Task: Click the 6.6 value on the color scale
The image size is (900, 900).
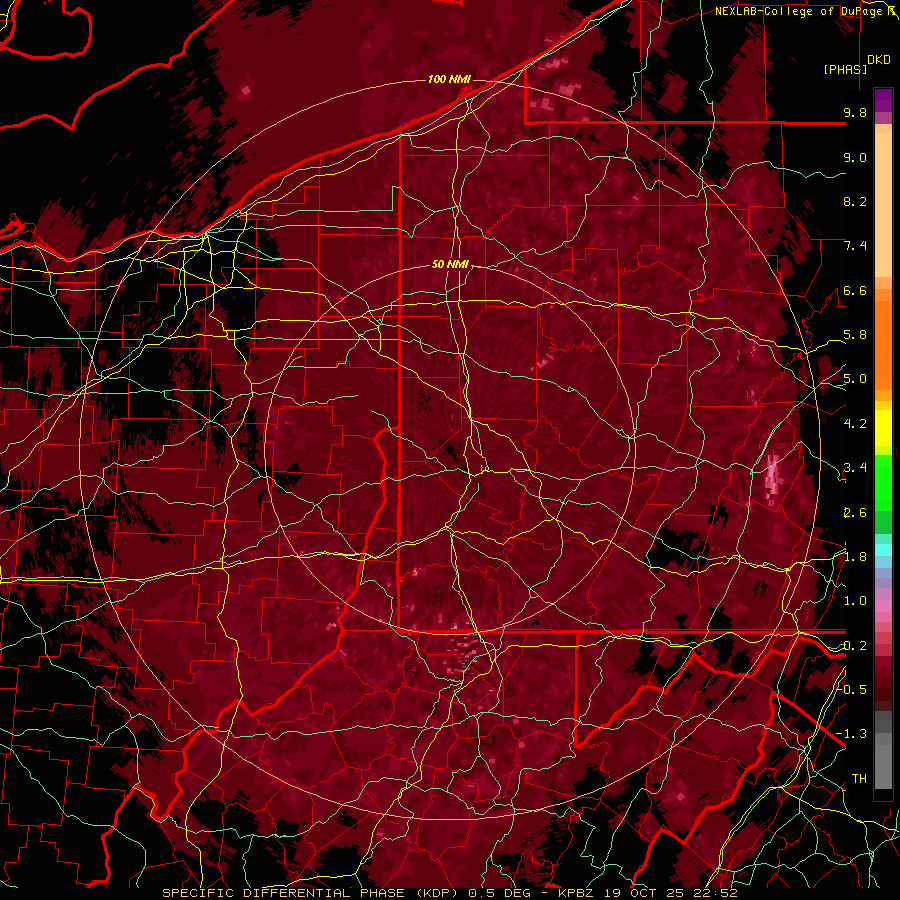Action: point(855,290)
